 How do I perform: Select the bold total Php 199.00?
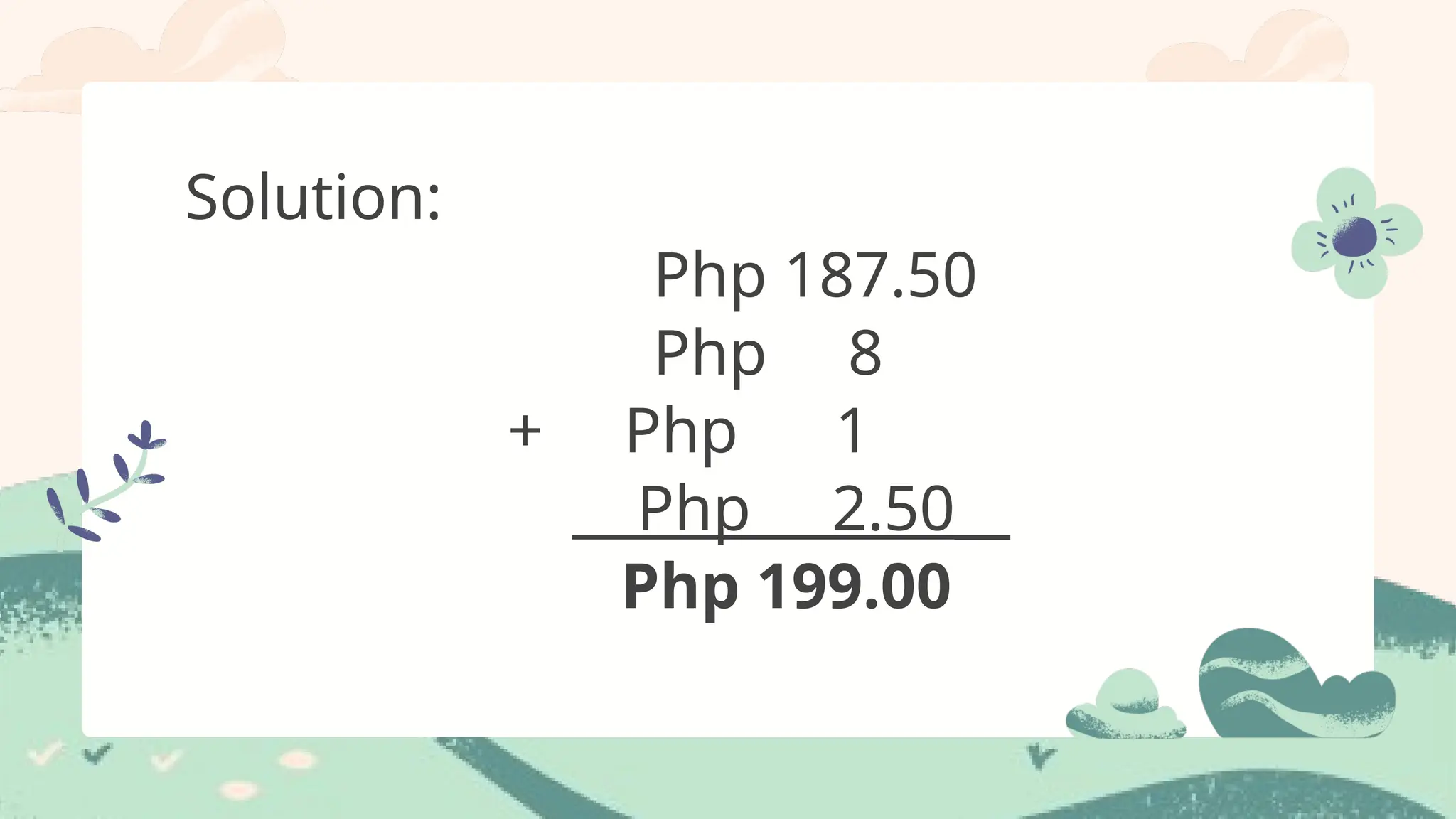pos(786,586)
